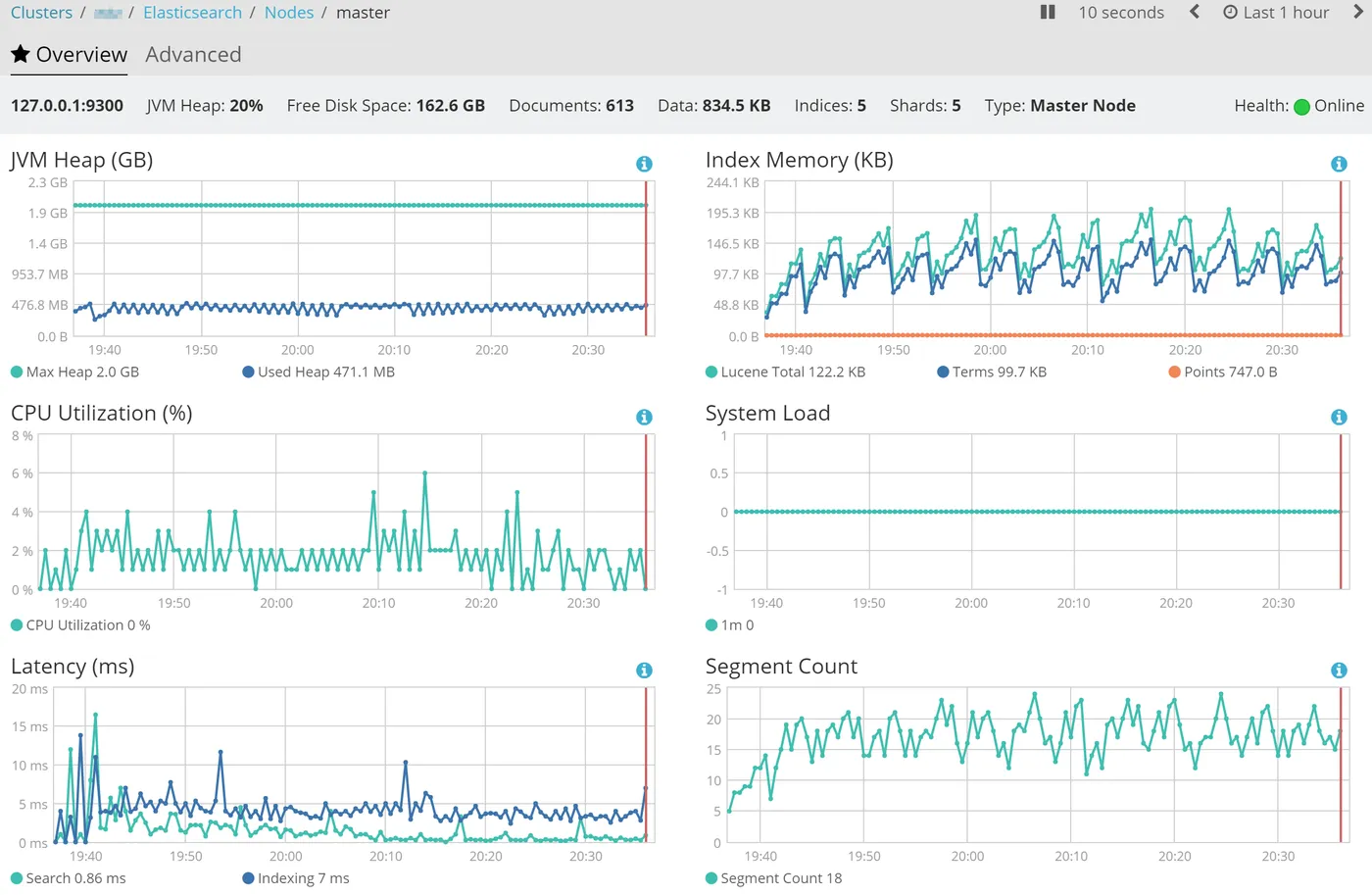Toggle the Terms legend series
The height and width of the screenshot is (895, 1372).
click(992, 372)
